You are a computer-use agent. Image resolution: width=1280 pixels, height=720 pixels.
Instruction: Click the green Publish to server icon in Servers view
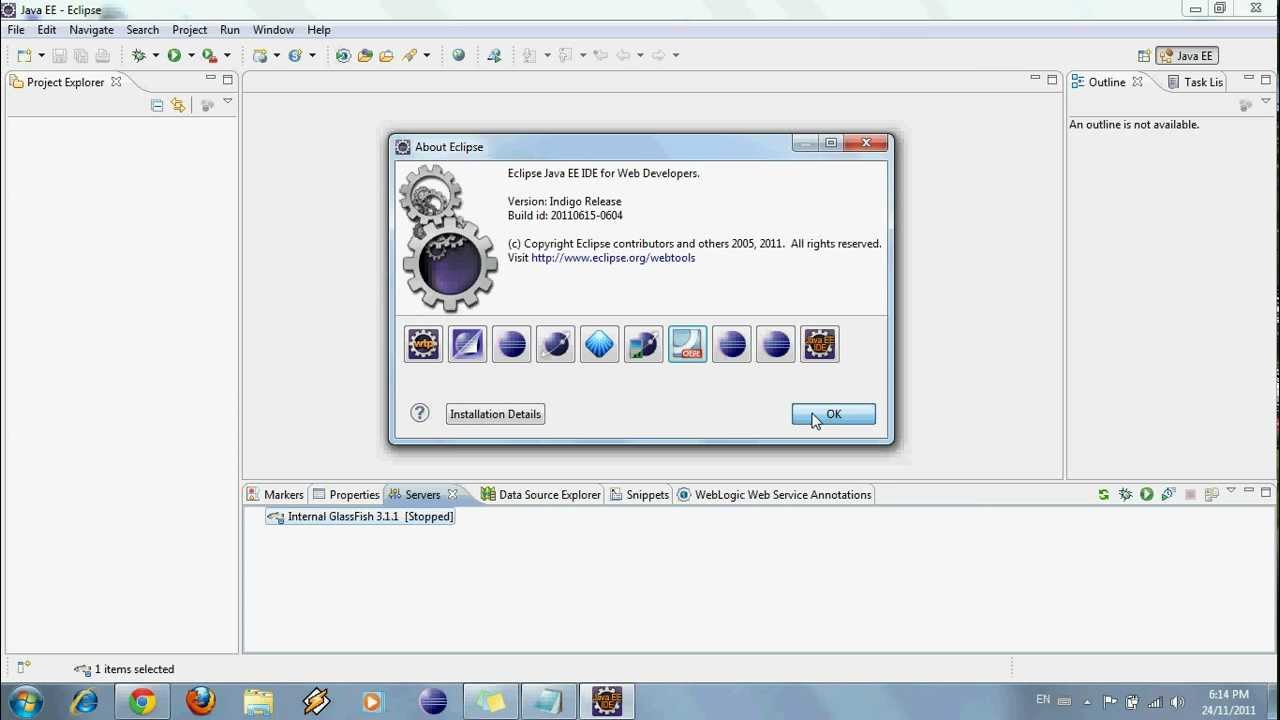pyautogui.click(x=1103, y=495)
